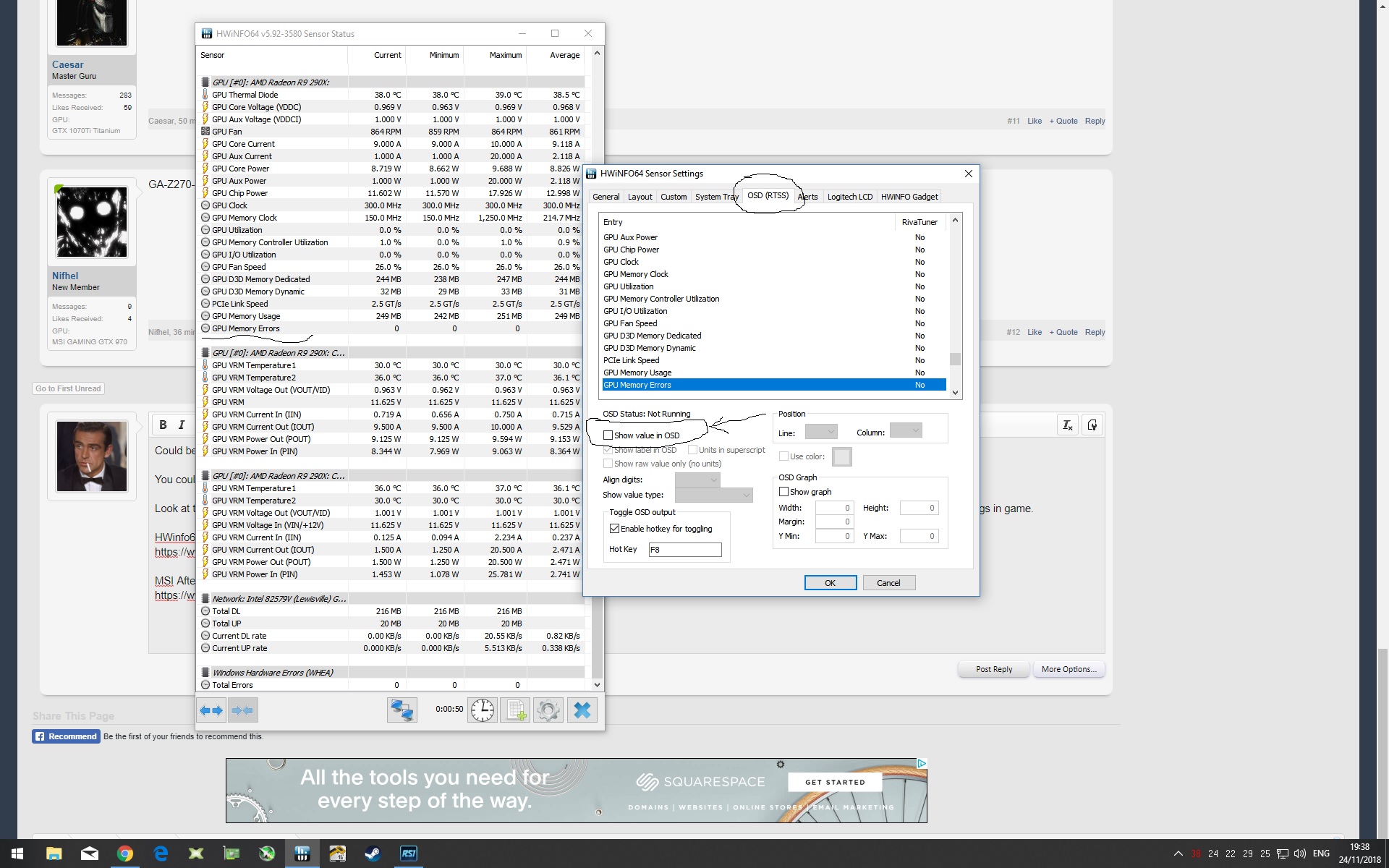Switch to the Layout tab
Viewport: 1389px width, 868px height.
pos(640,197)
